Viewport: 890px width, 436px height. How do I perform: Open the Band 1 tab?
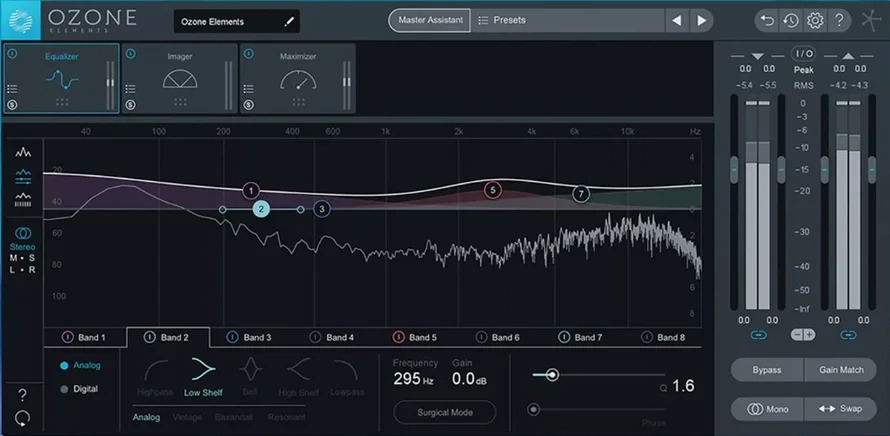click(85, 337)
